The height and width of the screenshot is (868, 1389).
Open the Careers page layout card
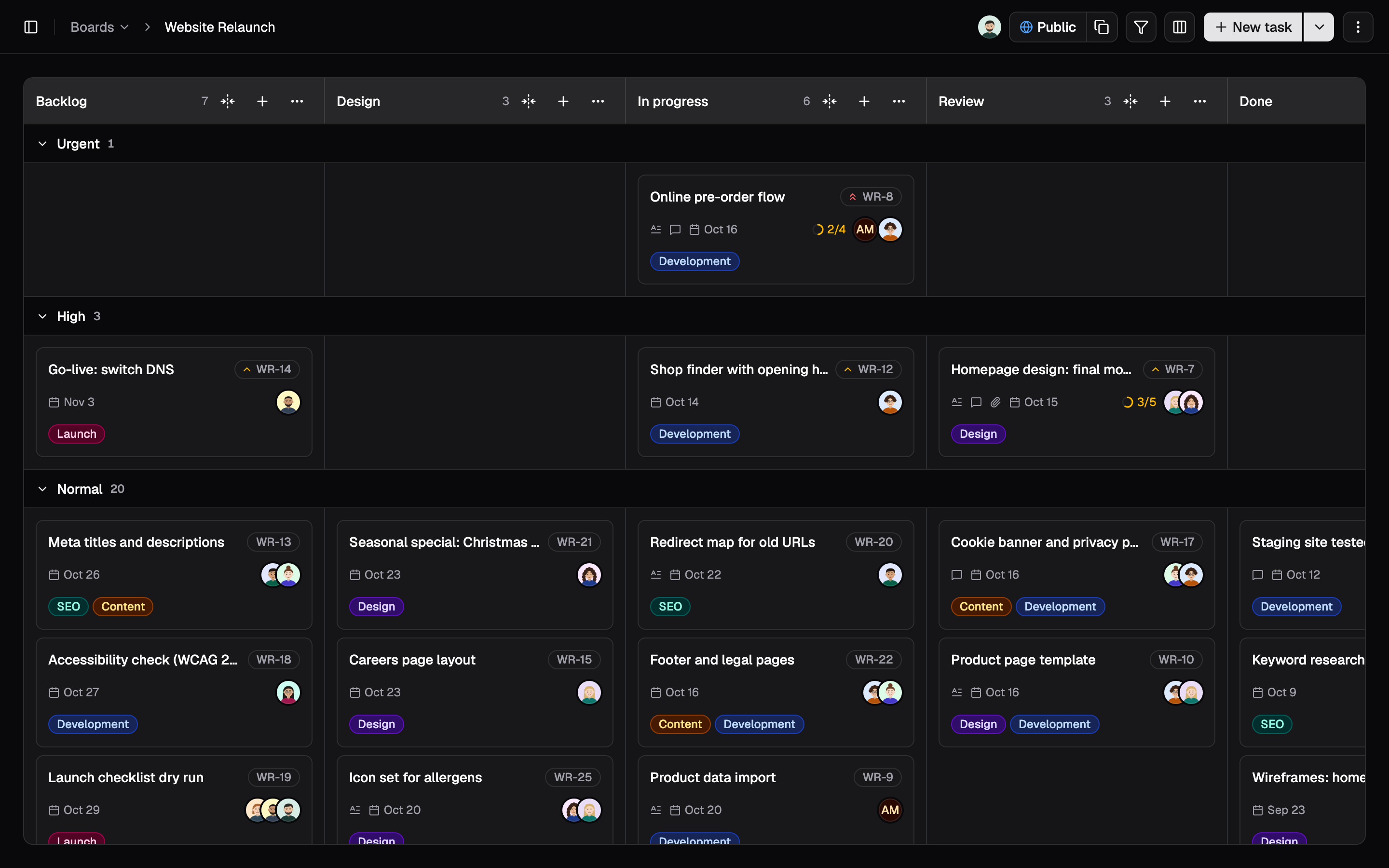click(475, 692)
